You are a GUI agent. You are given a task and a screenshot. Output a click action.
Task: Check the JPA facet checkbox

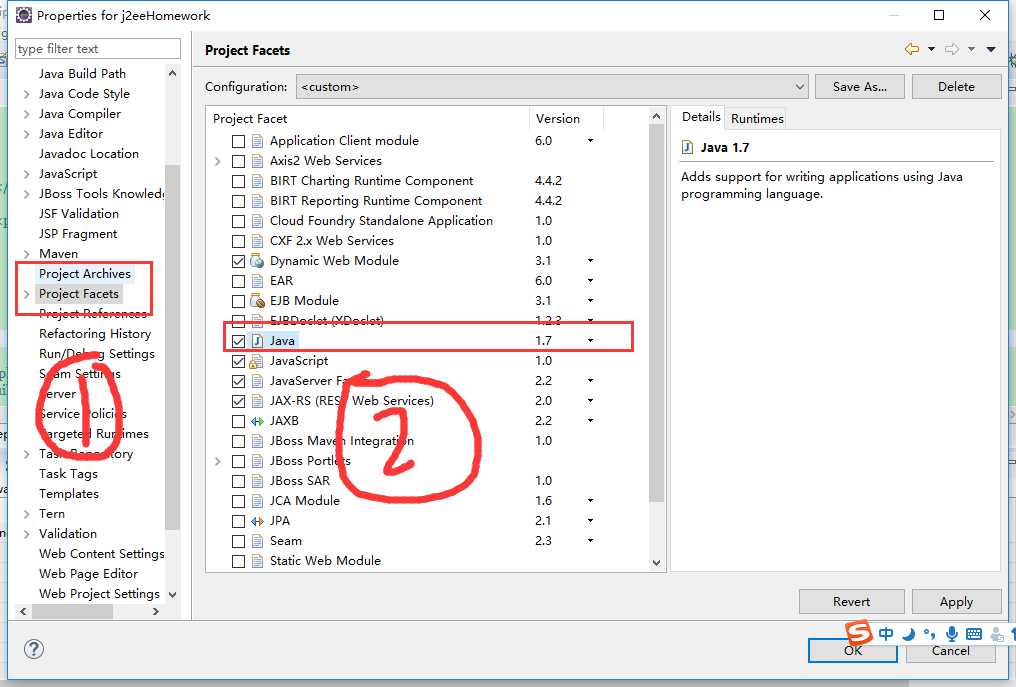238,521
